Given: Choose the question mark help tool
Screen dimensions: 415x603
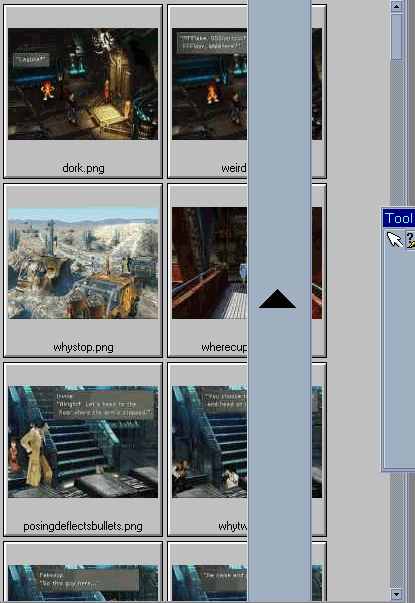Looking at the screenshot, I should [x=410, y=240].
